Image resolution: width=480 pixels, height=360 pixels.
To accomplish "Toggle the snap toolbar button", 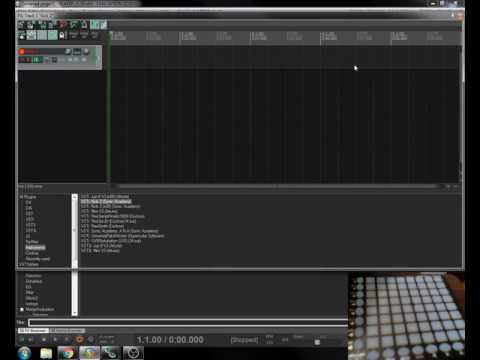I will point(52,35).
